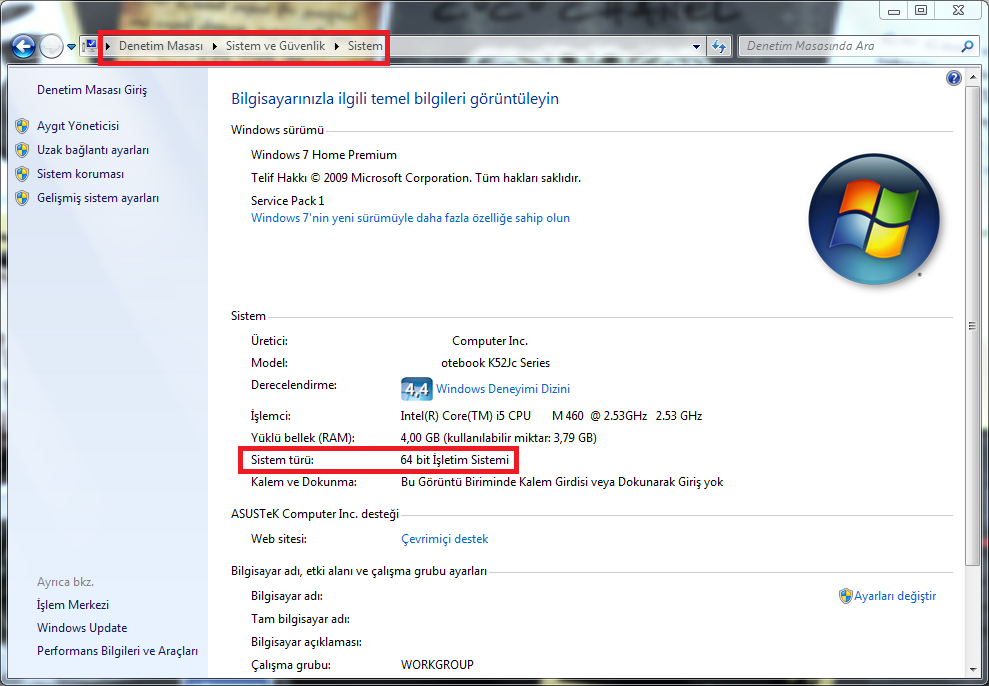Click the scrollbar up arrow
Screen dimensions: 989x686
tap(972, 76)
